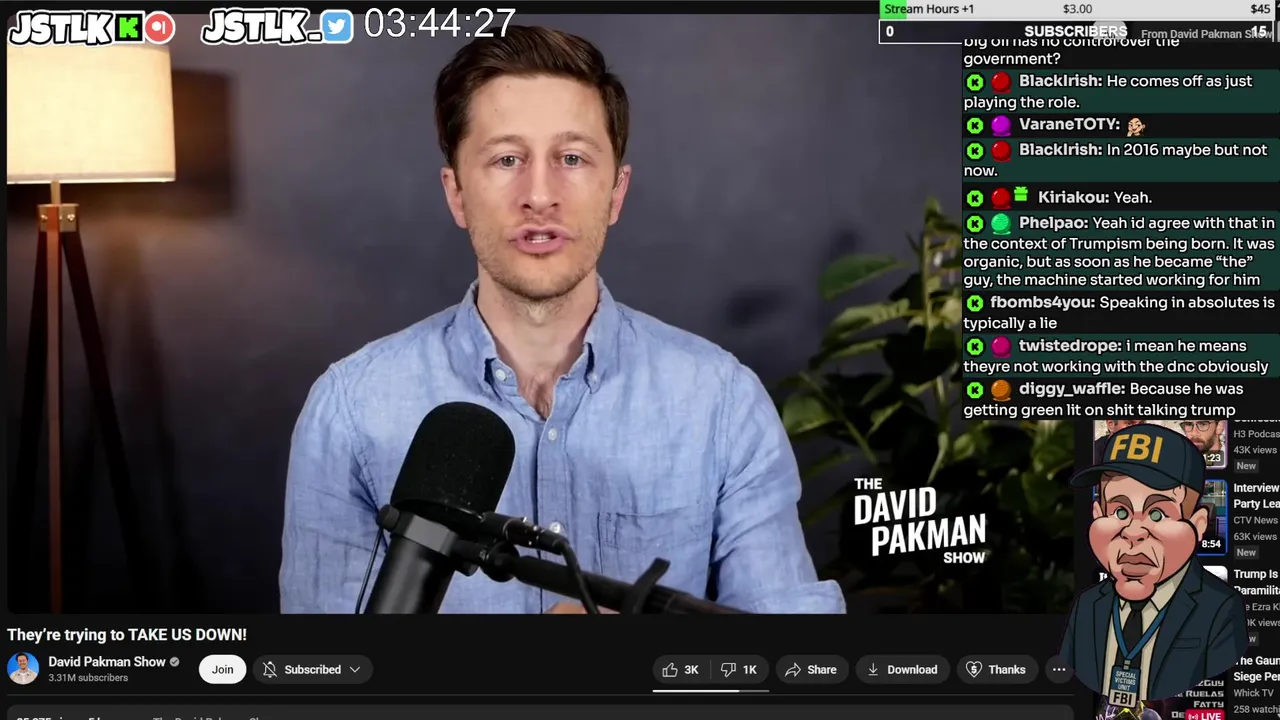Click fbombs4you username in chat
This screenshot has height=720, width=1280.
(x=1042, y=302)
